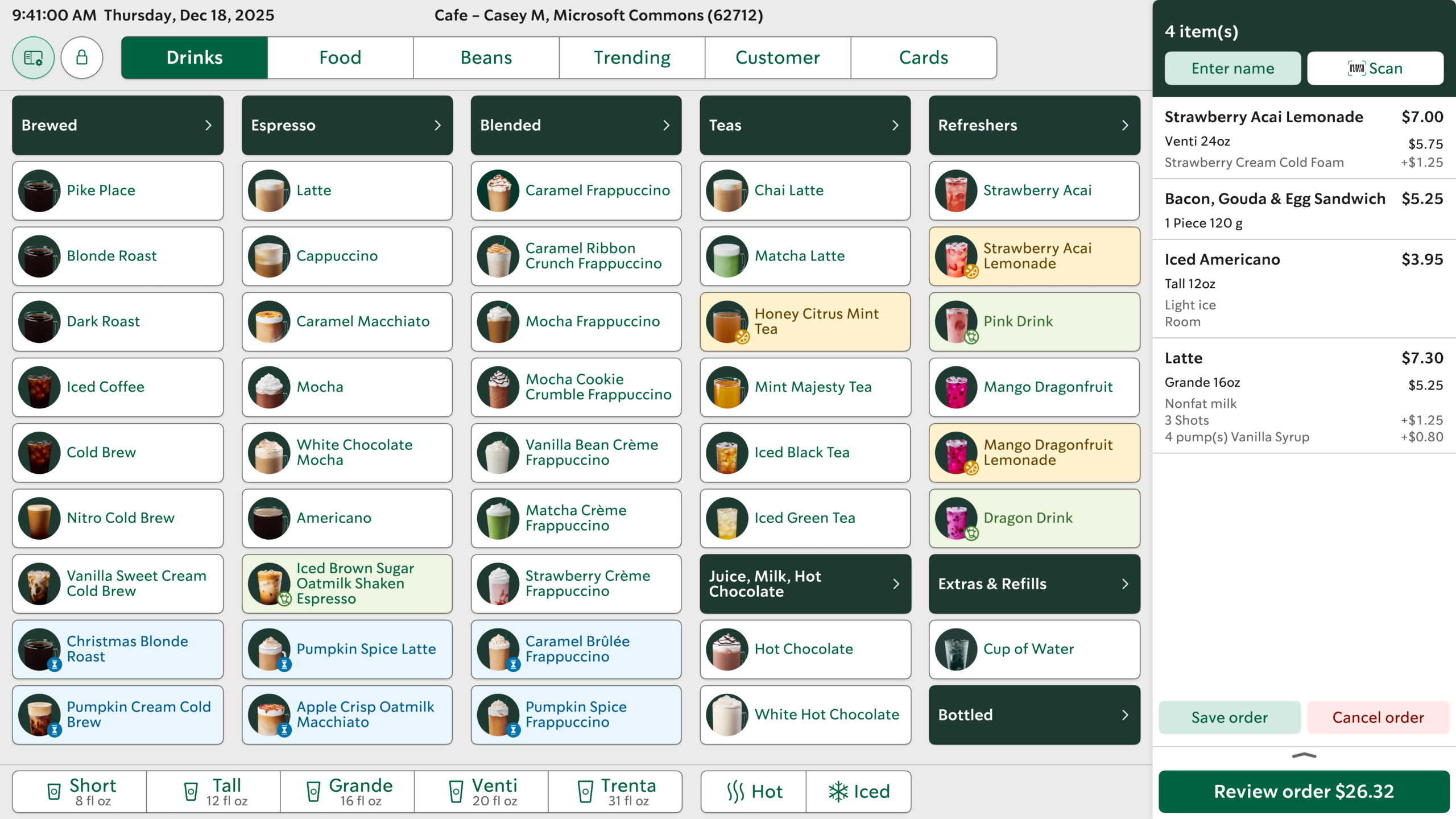Select the Latte drink image

coord(269,191)
